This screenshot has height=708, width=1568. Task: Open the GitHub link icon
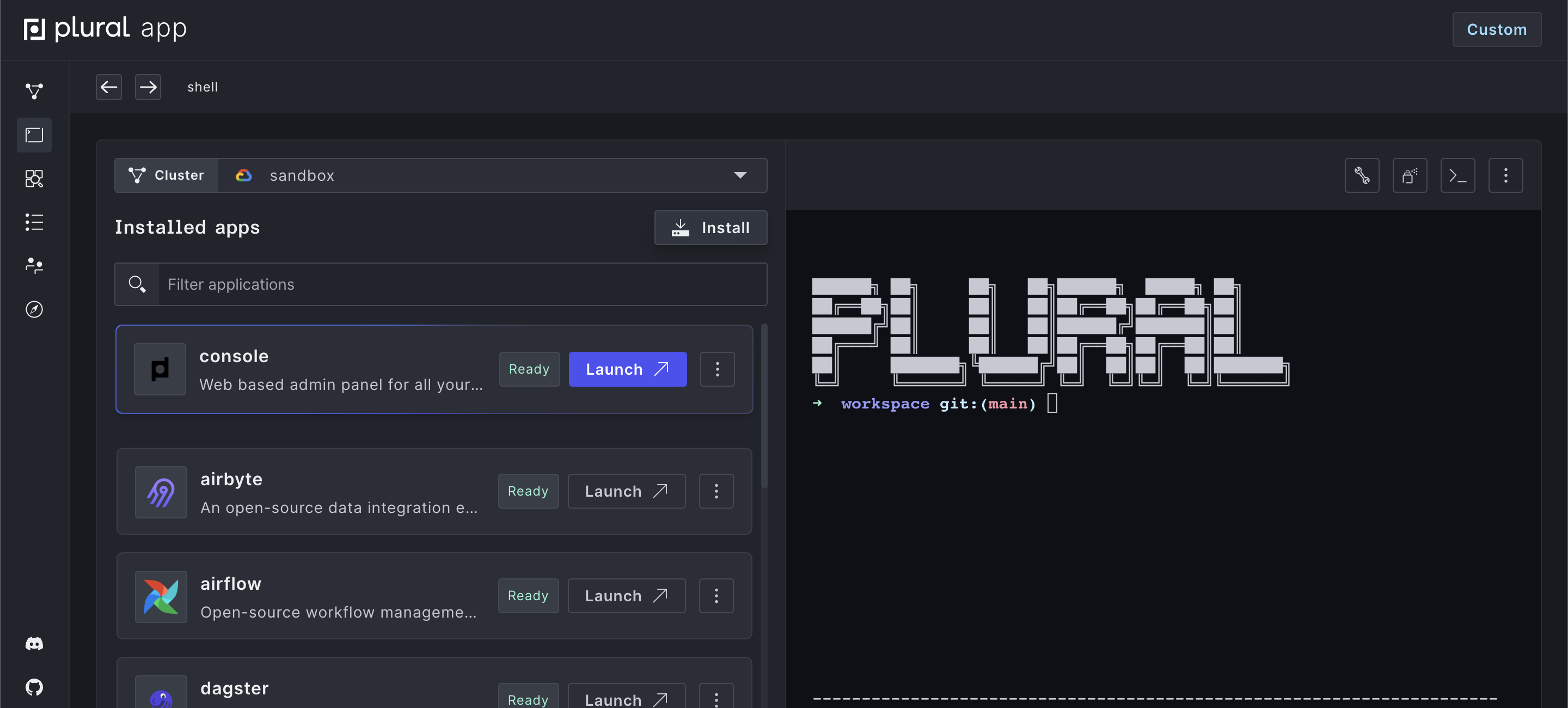(x=34, y=687)
